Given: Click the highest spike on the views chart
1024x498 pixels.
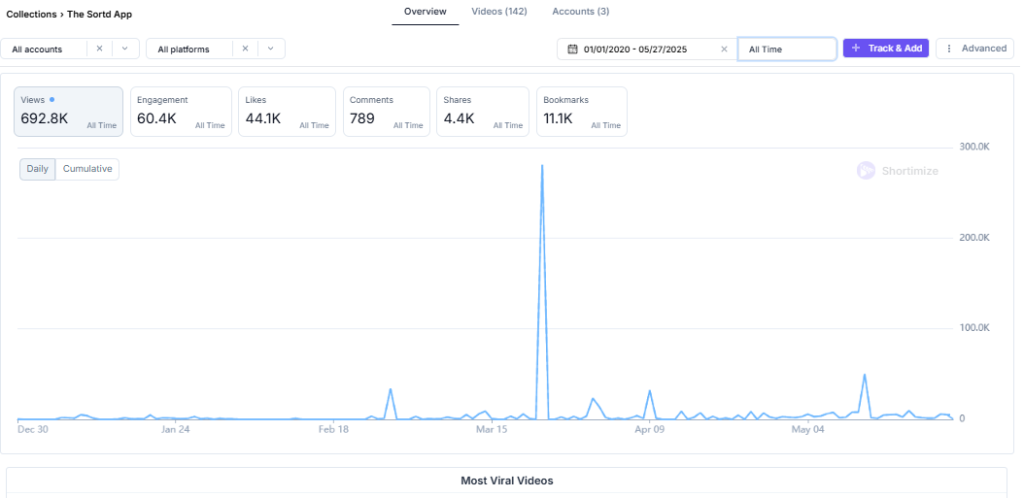Looking at the screenshot, I should pyautogui.click(x=542, y=166).
